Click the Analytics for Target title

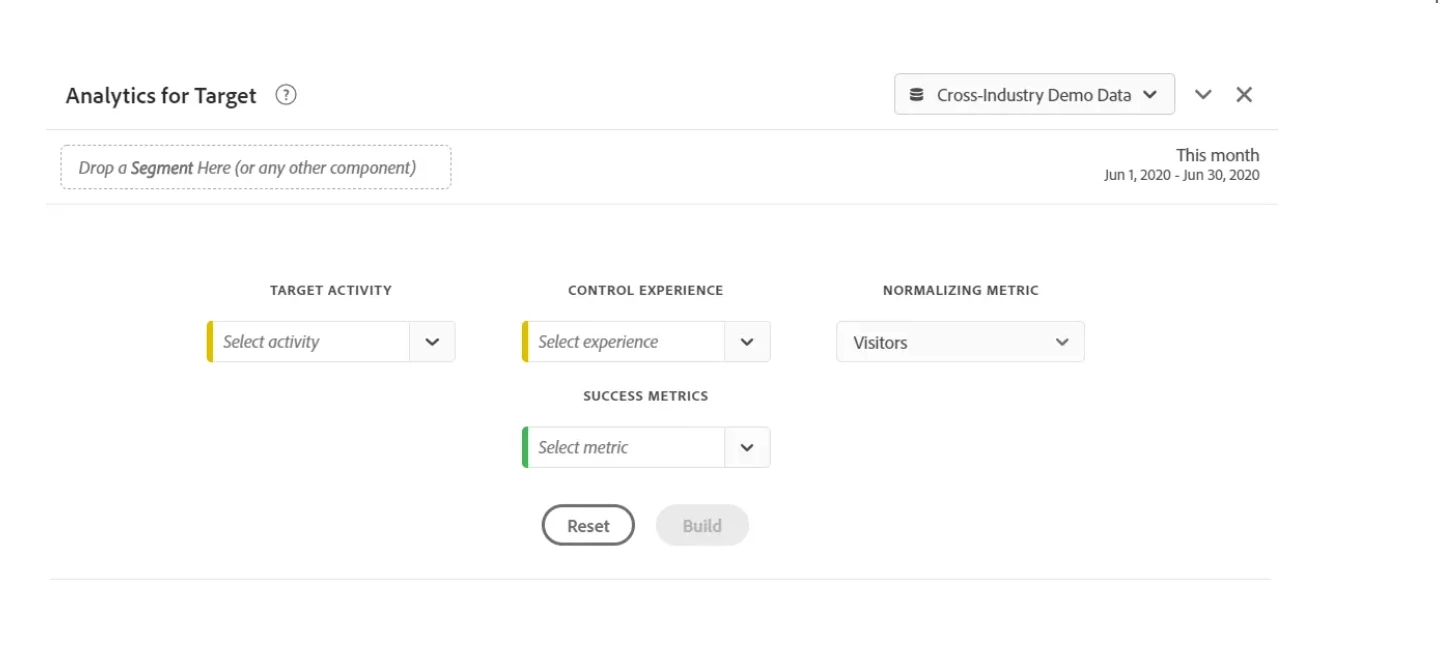point(161,96)
